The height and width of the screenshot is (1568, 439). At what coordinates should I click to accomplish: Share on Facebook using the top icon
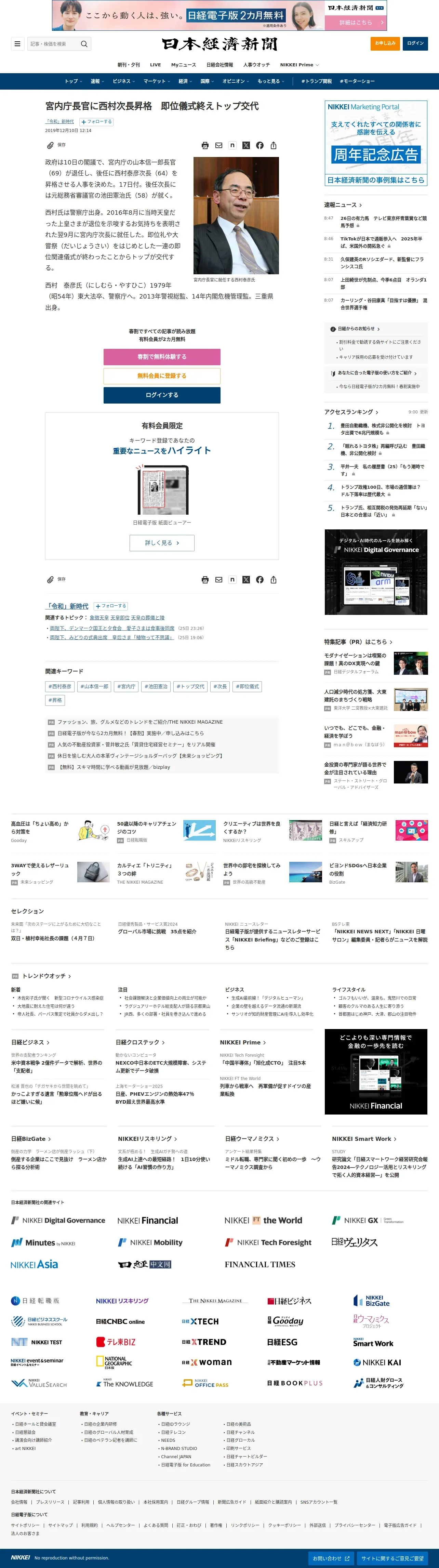pos(260,145)
